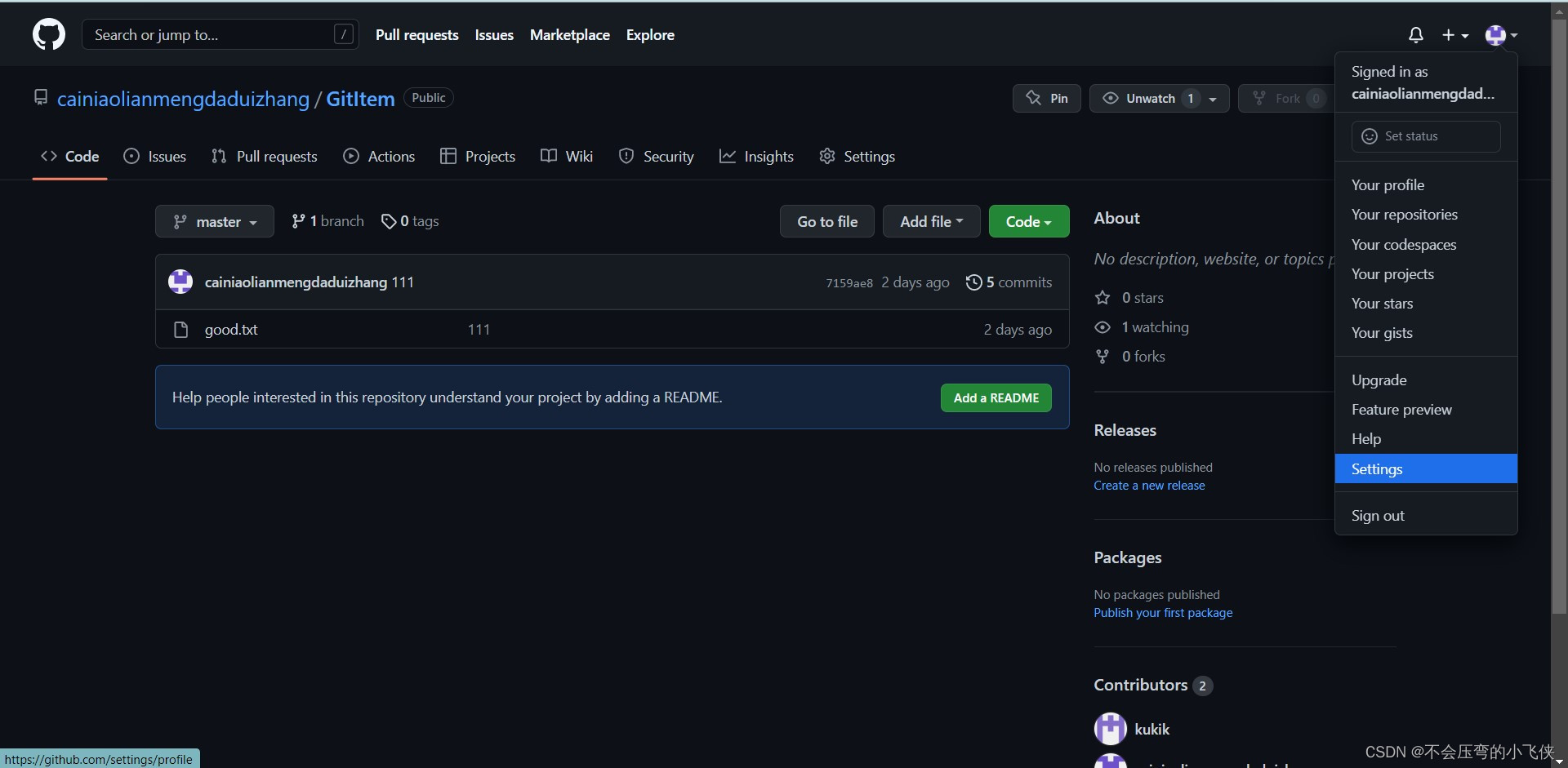The height and width of the screenshot is (768, 1568).
Task: Click Sign out in user menu
Action: [1426, 516]
